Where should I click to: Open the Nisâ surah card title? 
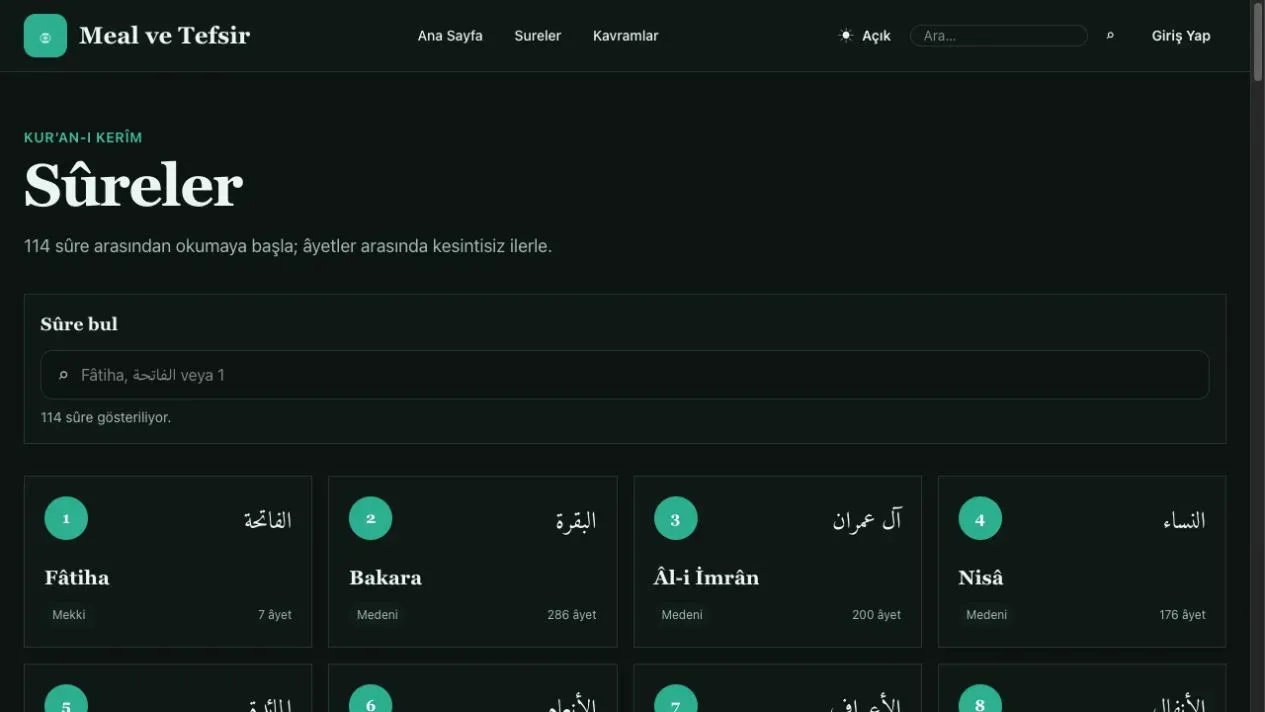[980, 577]
